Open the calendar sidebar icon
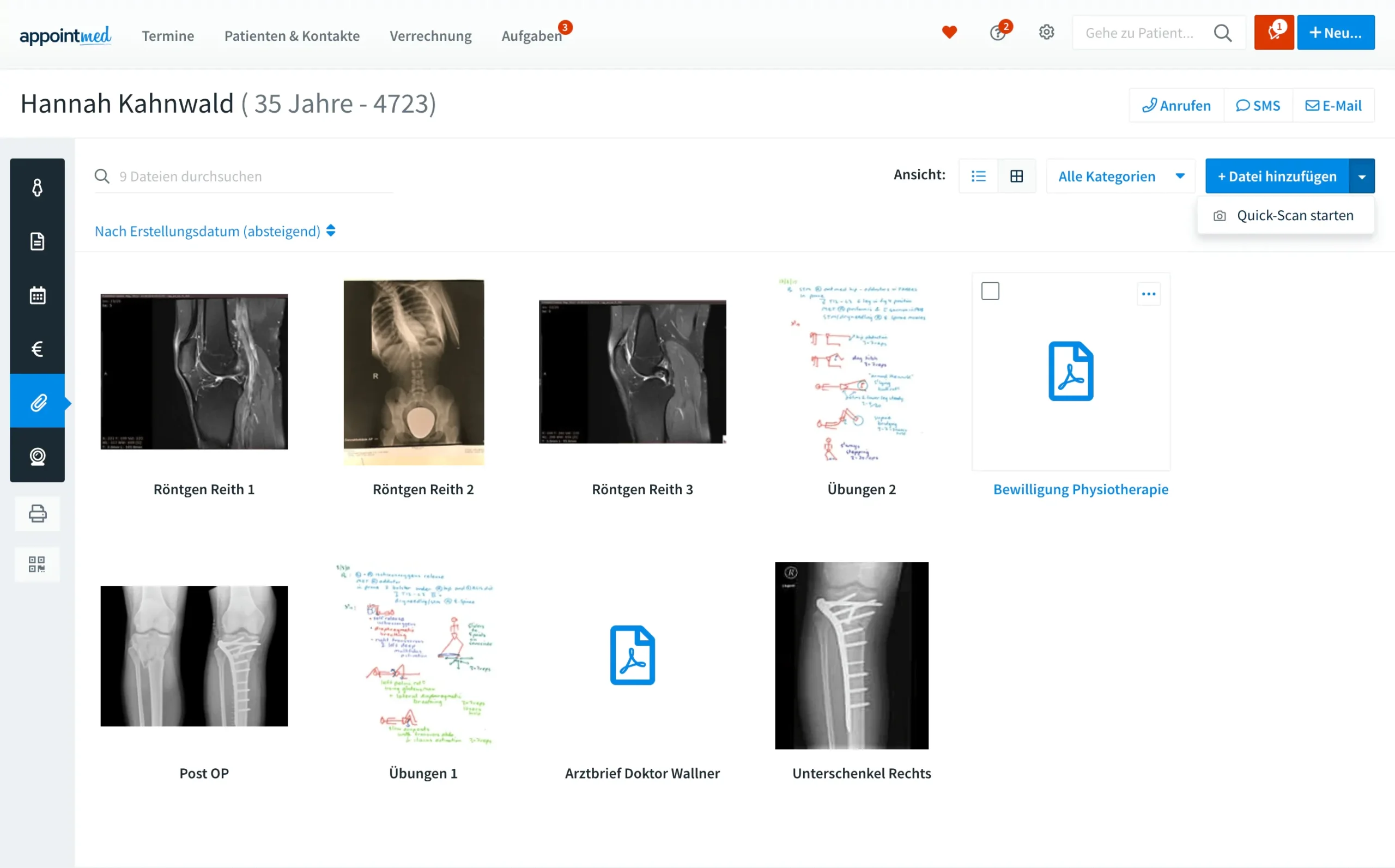1395x868 pixels. (x=37, y=295)
